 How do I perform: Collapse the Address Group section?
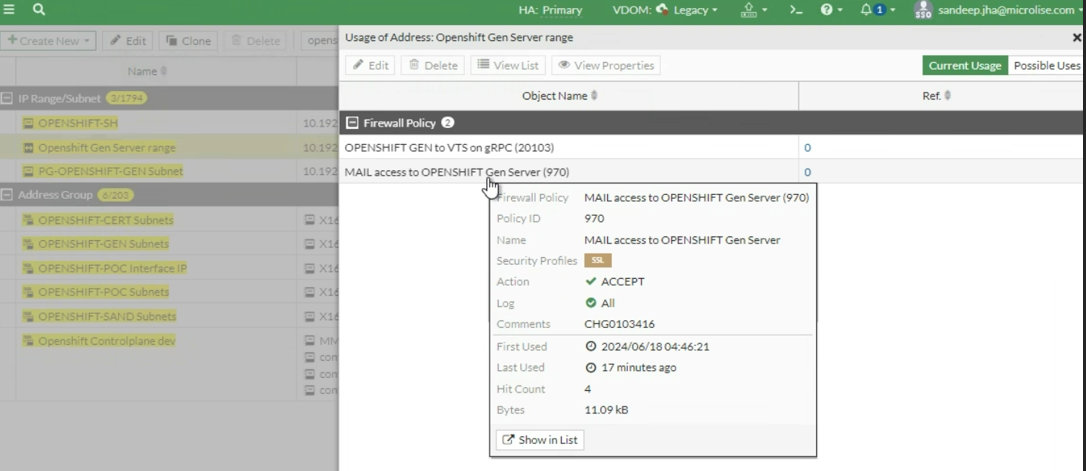pyautogui.click(x=8, y=195)
